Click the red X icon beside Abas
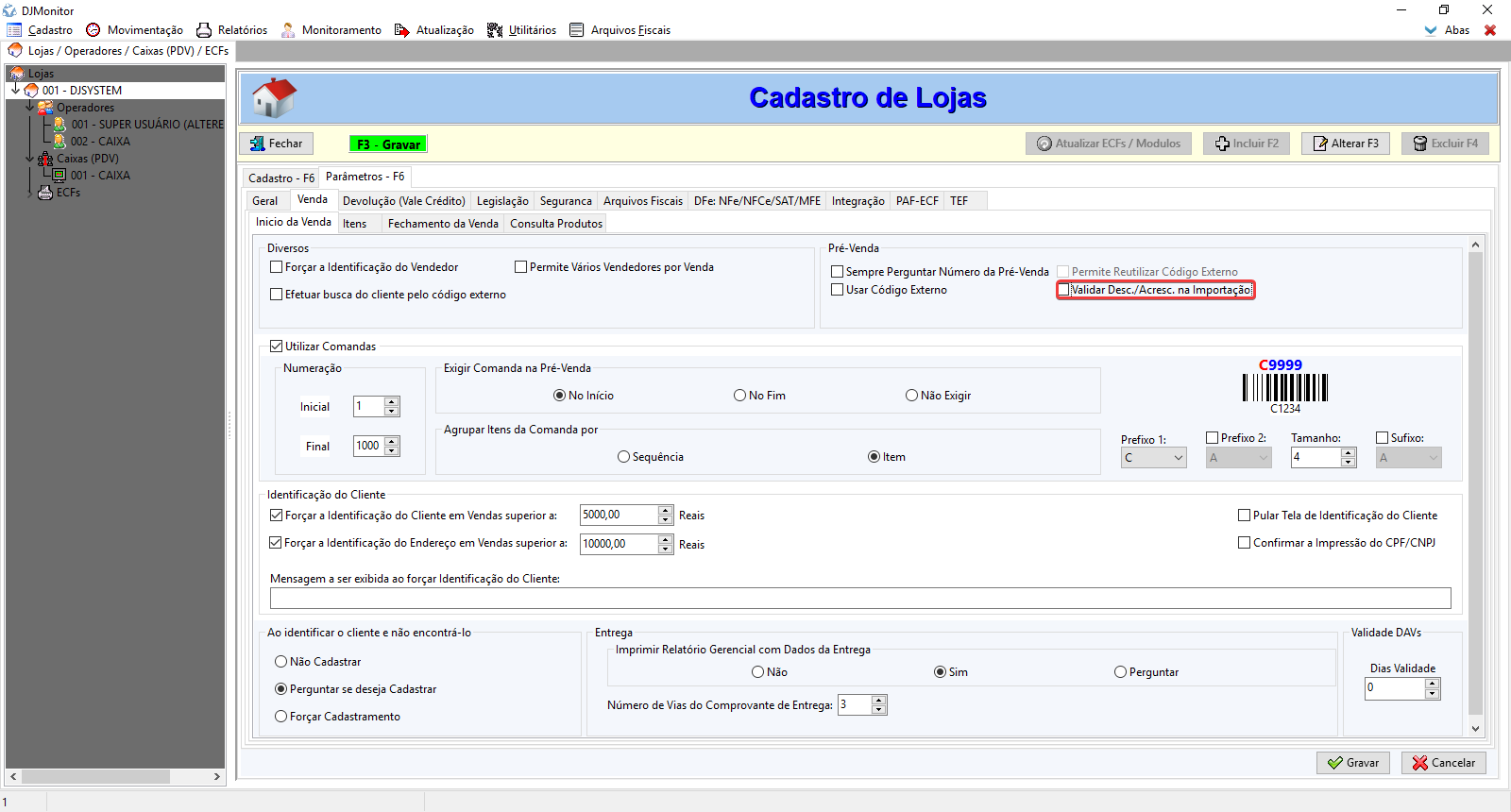1511x812 pixels. (x=1490, y=30)
